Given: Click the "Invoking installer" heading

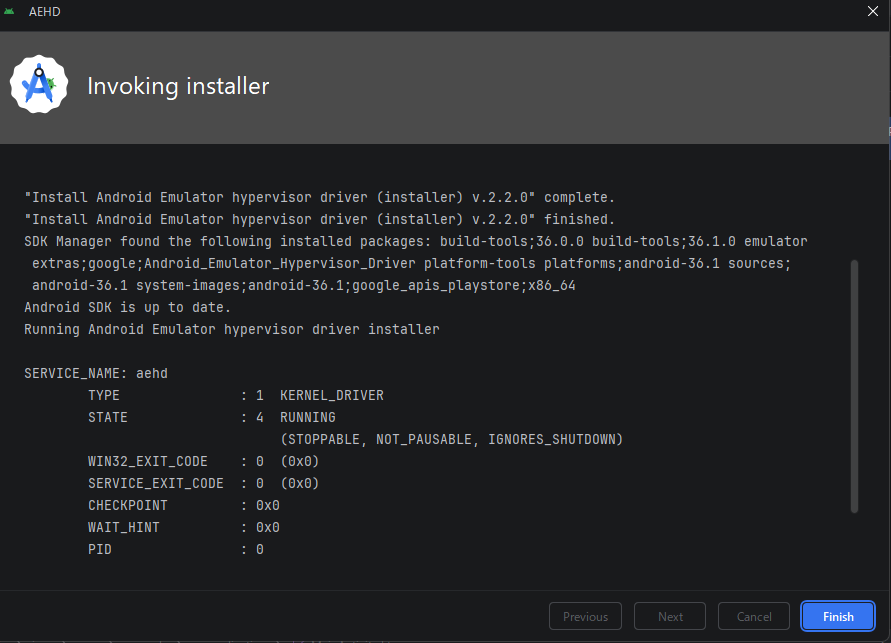Looking at the screenshot, I should click(178, 87).
